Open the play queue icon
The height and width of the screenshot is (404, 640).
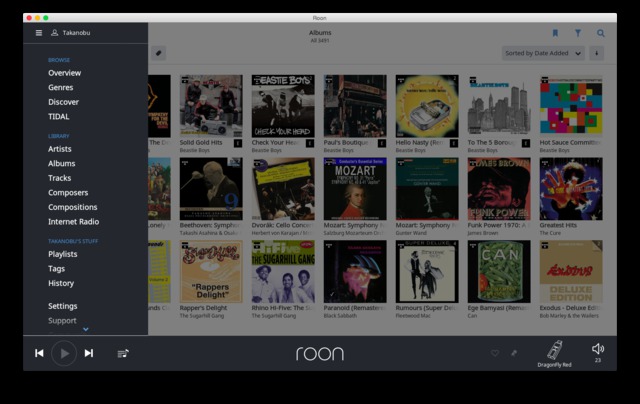tap(123, 353)
